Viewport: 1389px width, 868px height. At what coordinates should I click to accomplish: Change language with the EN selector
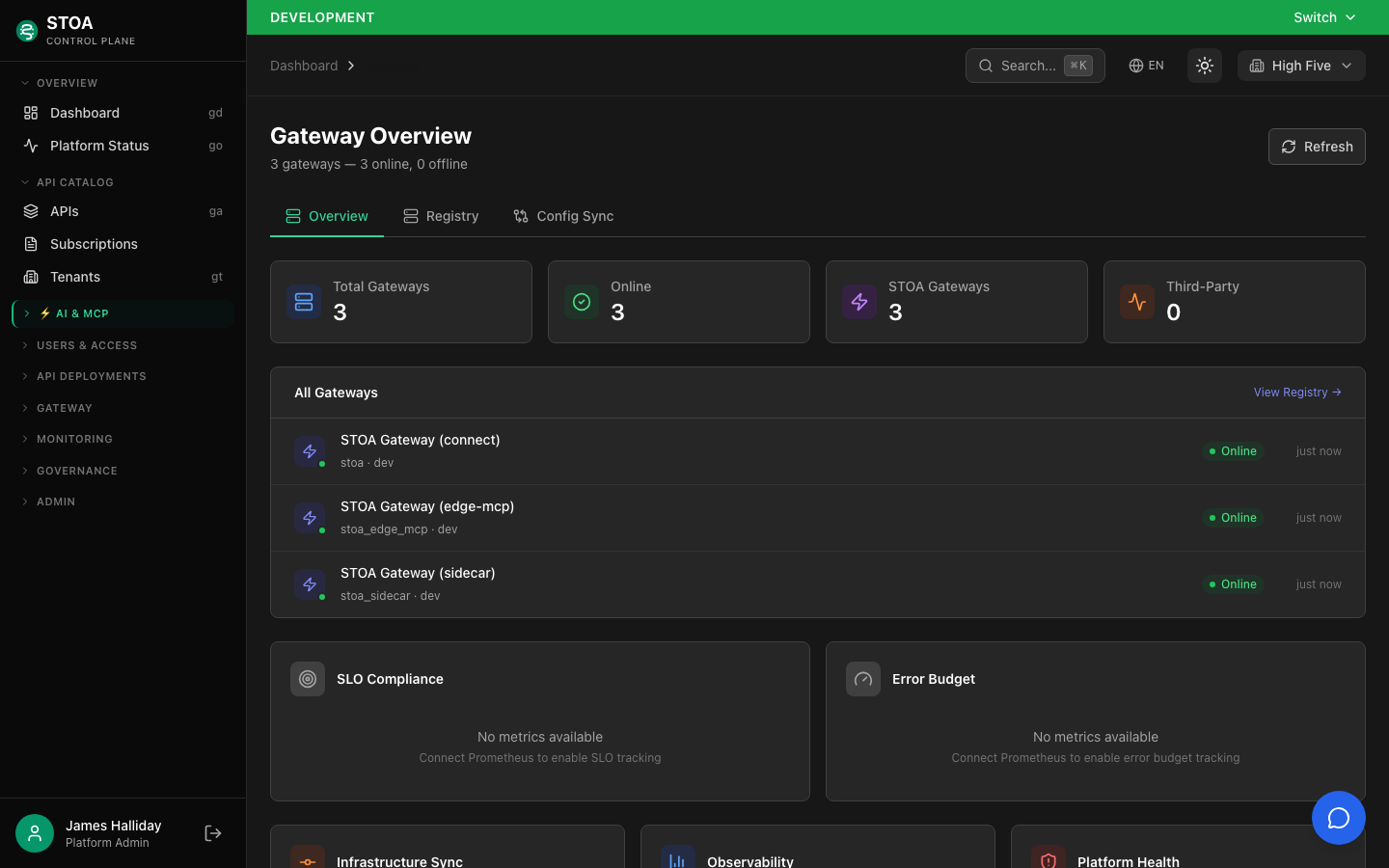tap(1146, 66)
